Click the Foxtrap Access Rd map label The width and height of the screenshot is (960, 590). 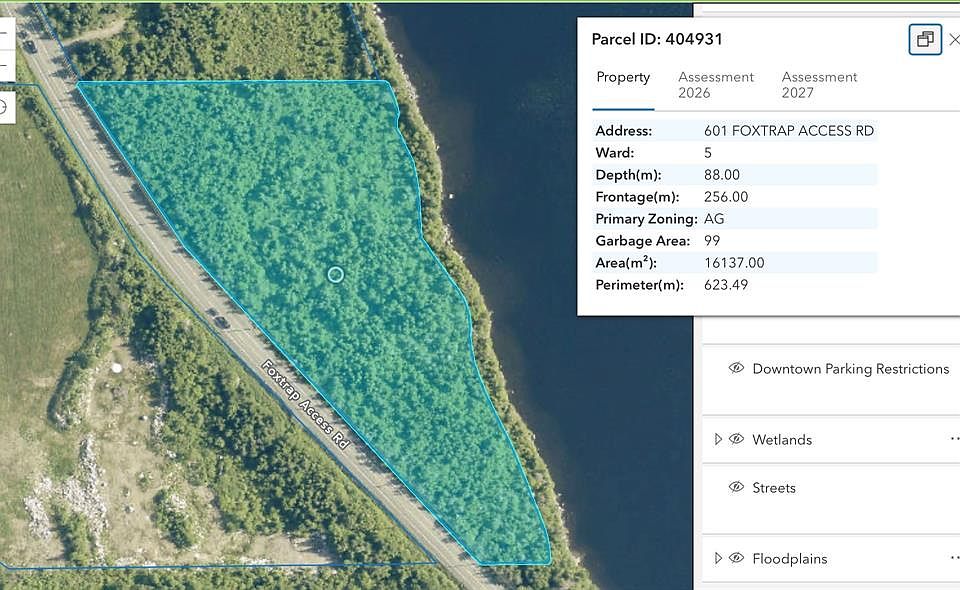(306, 404)
